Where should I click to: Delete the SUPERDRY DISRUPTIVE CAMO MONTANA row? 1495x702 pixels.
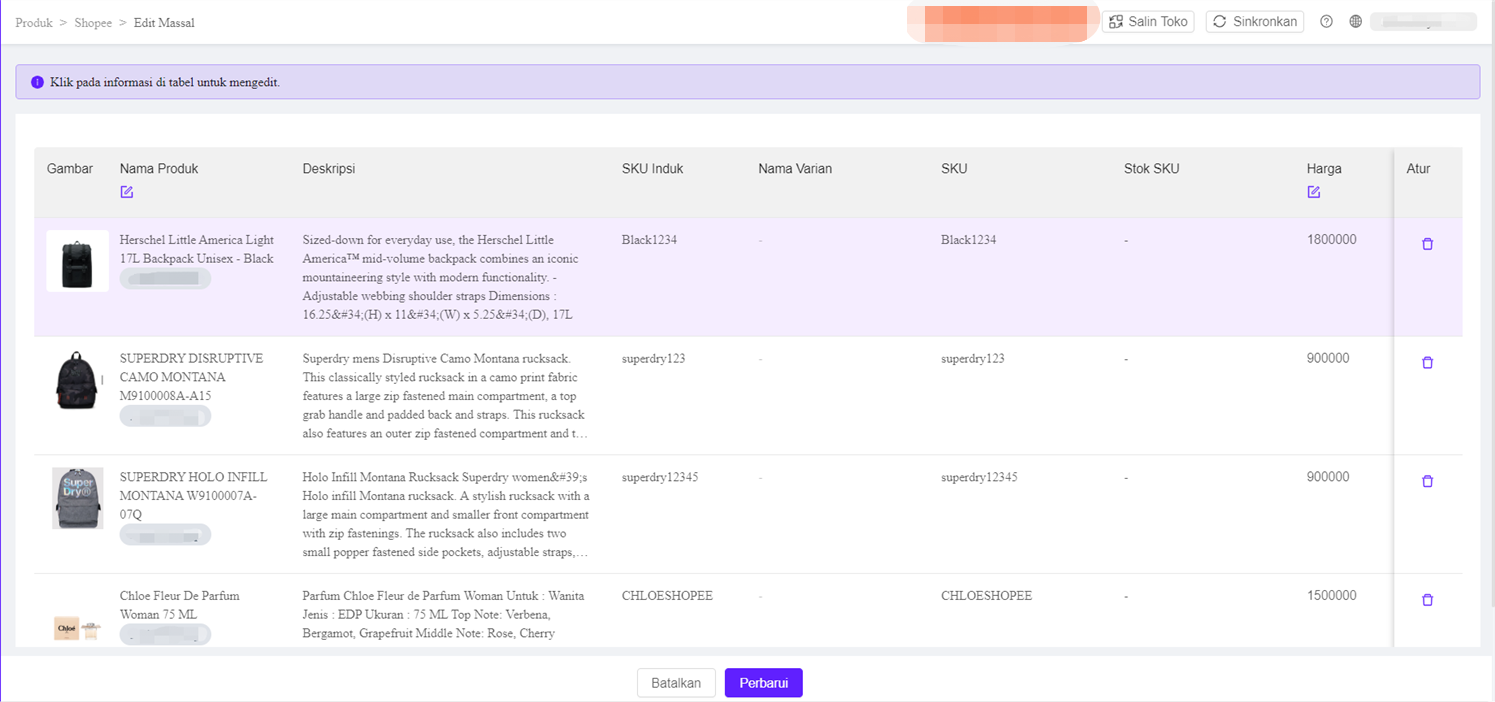[x=1427, y=363]
